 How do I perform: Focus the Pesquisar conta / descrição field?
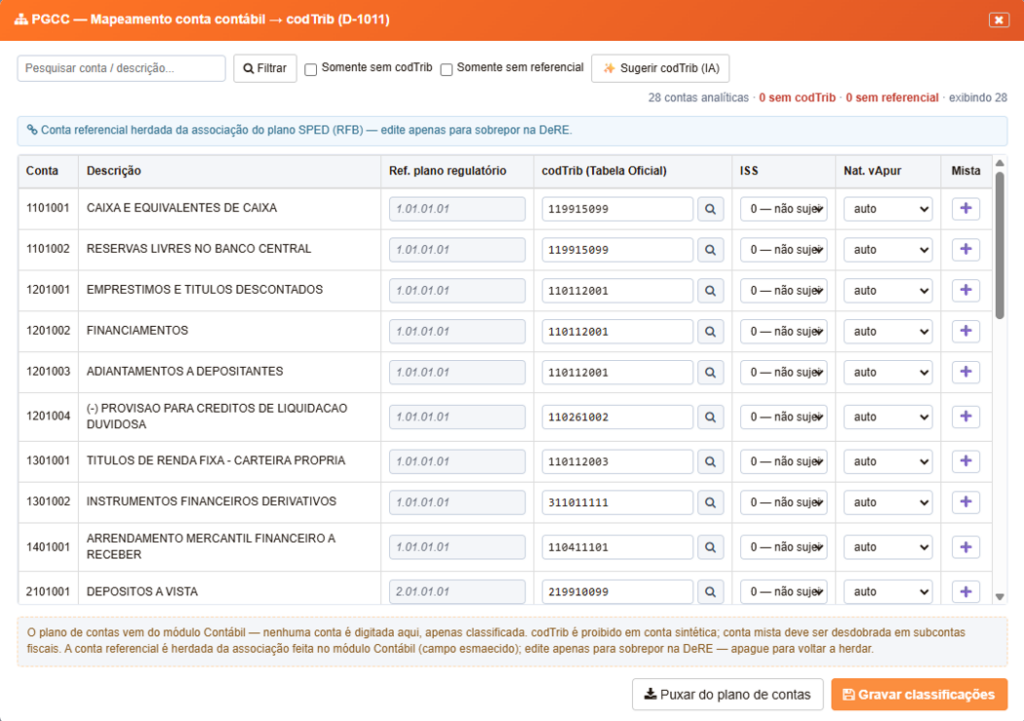coord(121,68)
